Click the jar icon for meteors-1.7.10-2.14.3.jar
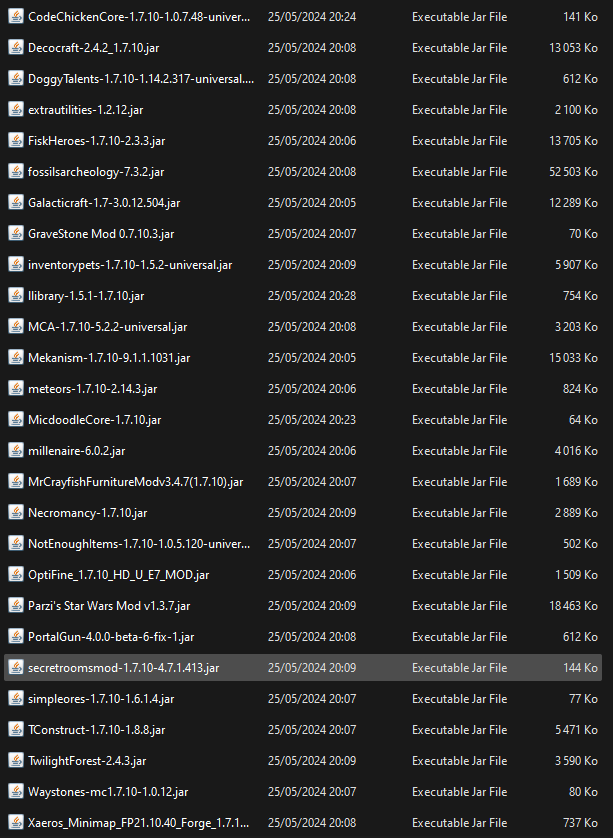The image size is (613, 838). (16, 389)
